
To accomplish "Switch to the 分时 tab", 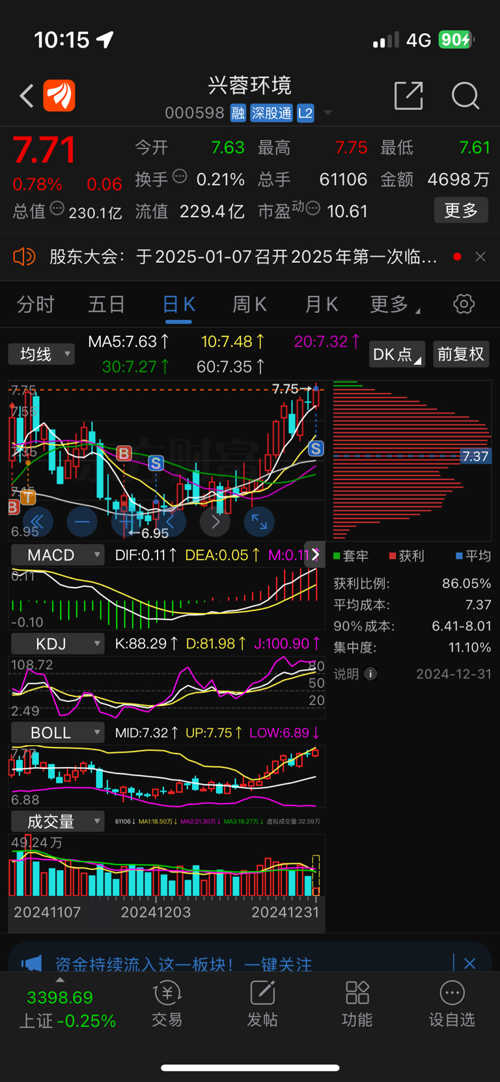I will pyautogui.click(x=35, y=304).
